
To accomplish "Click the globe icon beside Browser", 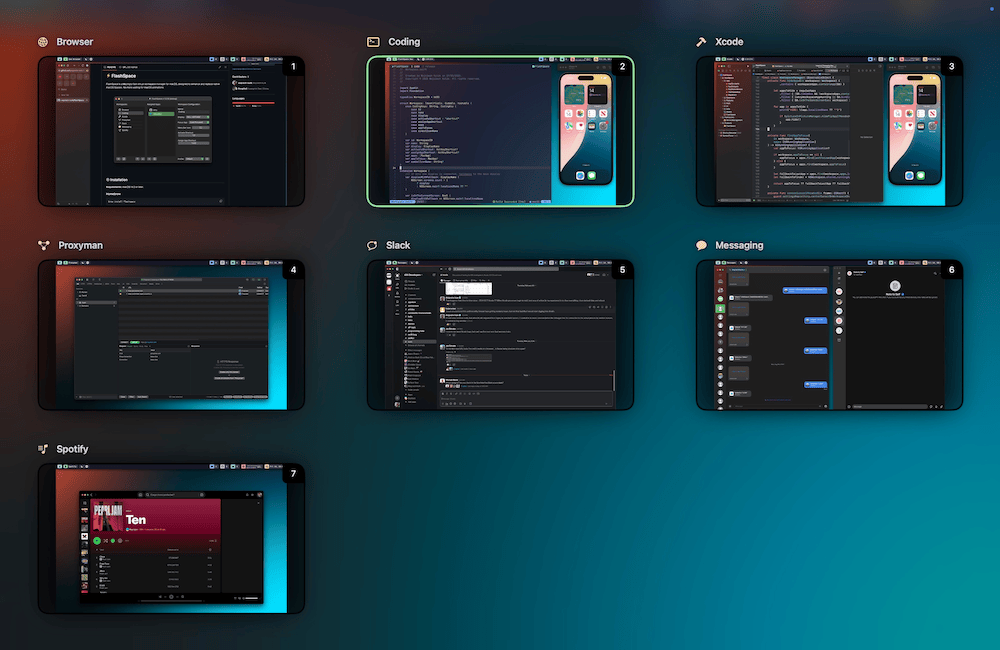I will [43, 42].
